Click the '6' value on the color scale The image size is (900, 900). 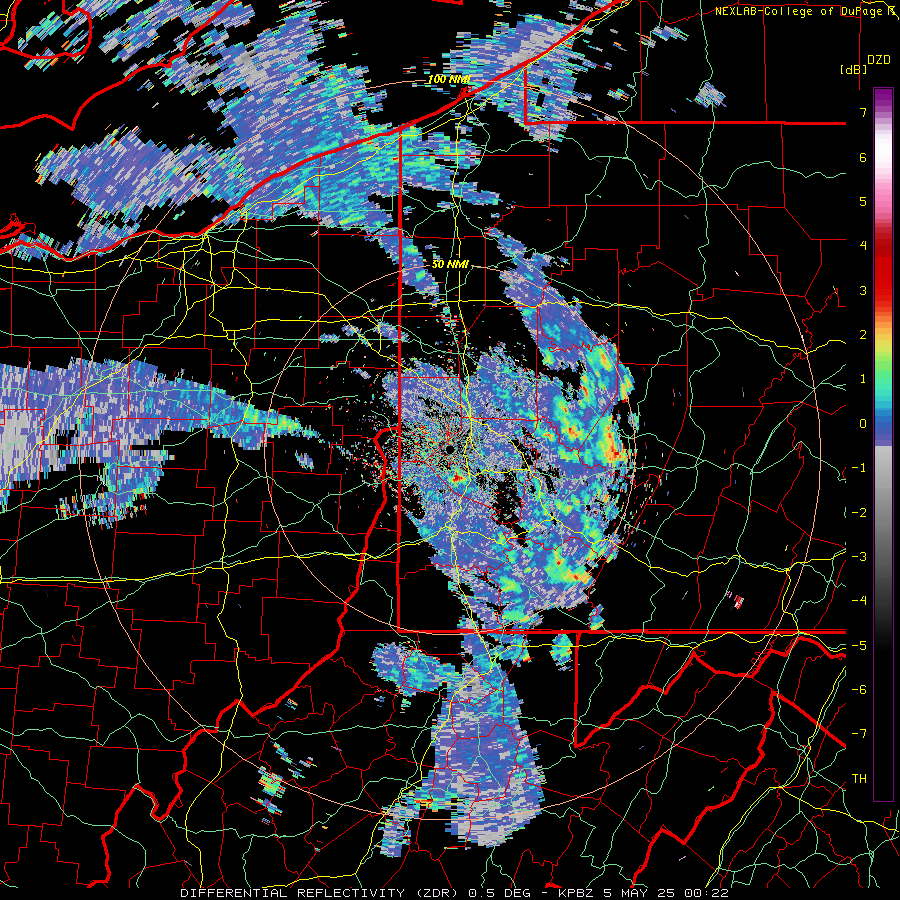[863, 157]
